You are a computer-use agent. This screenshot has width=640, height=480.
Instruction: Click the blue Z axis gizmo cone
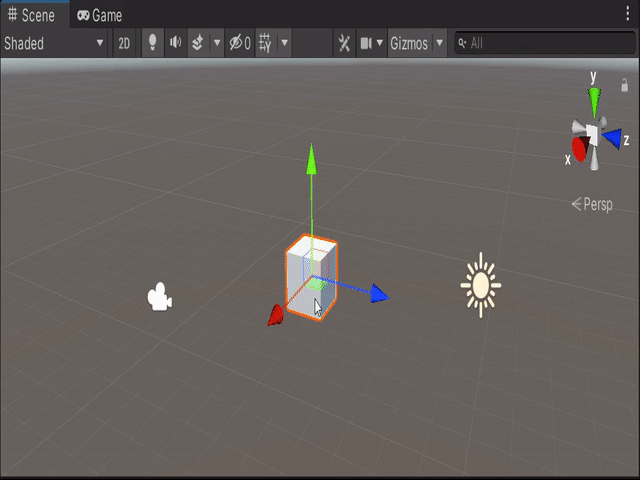612,138
